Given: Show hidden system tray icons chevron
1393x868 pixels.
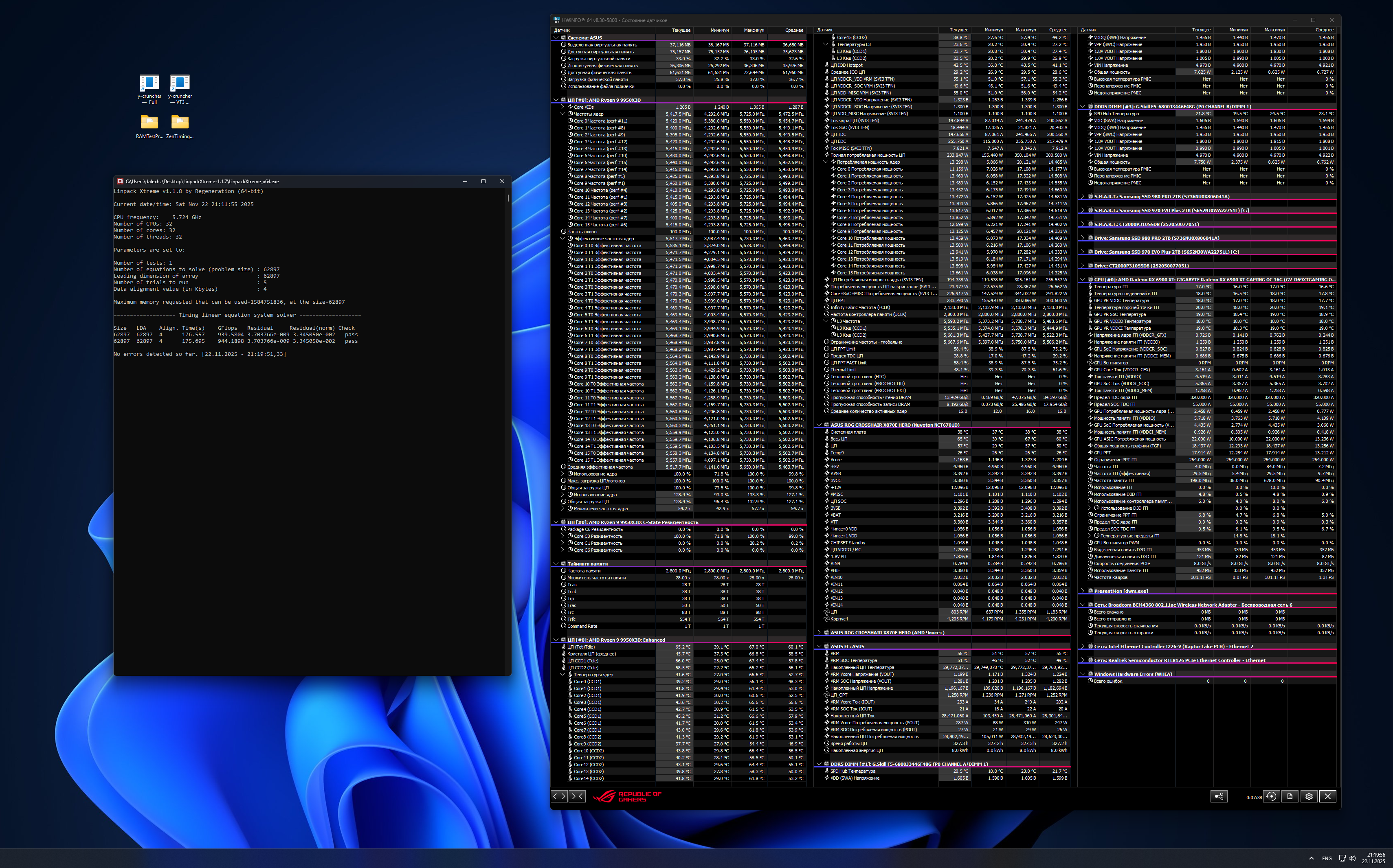Looking at the screenshot, I should [1312, 858].
